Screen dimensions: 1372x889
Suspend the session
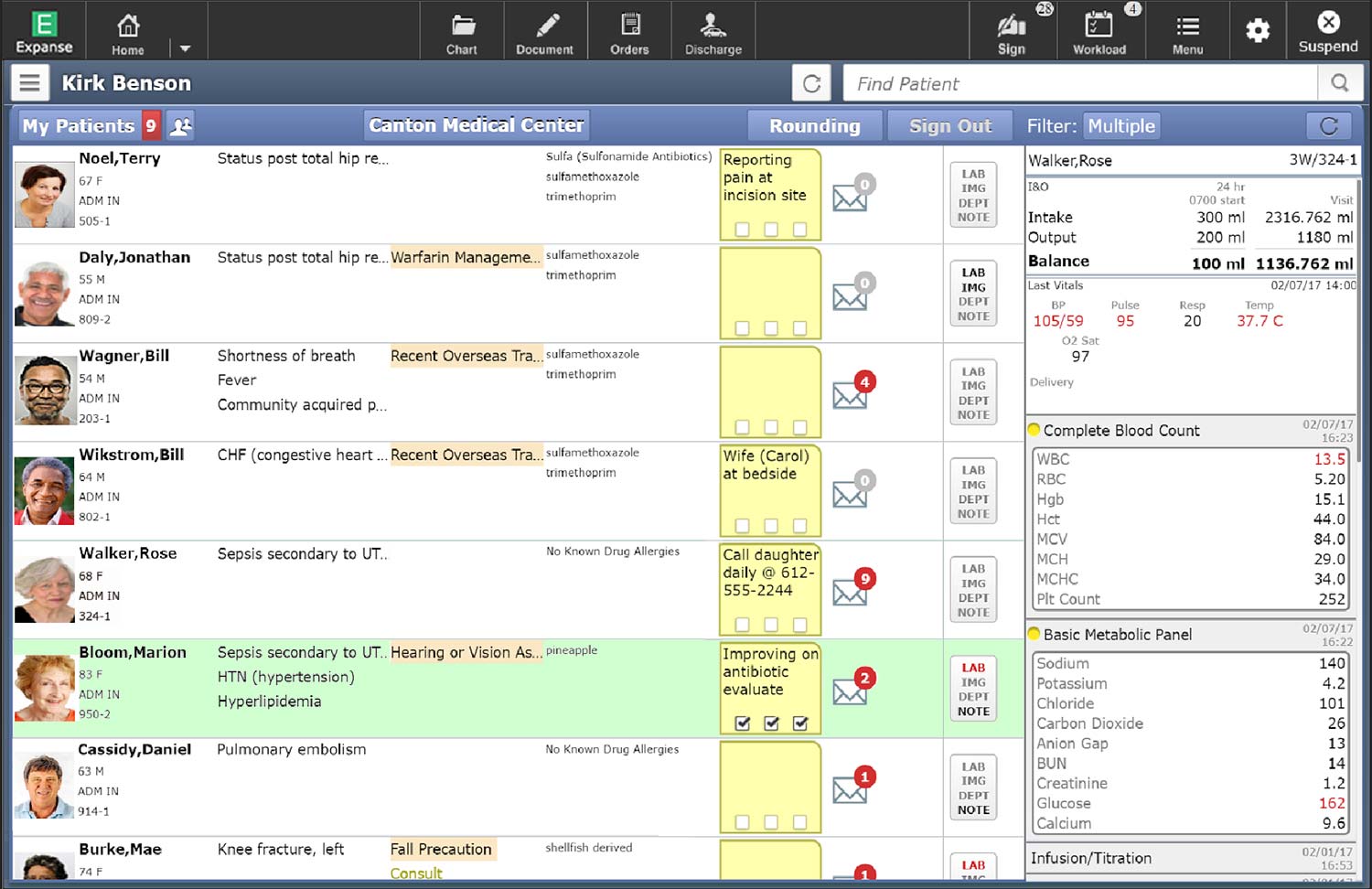(x=1328, y=32)
